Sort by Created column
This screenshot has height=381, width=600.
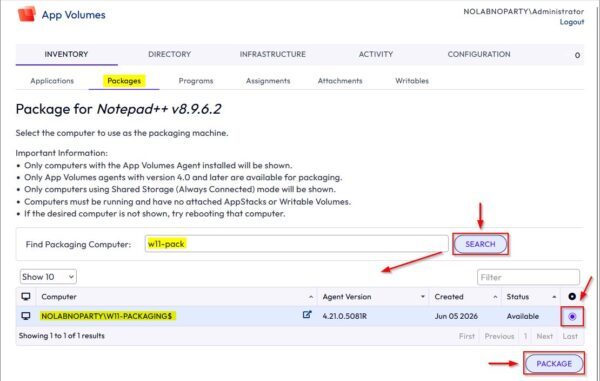[x=465, y=296]
